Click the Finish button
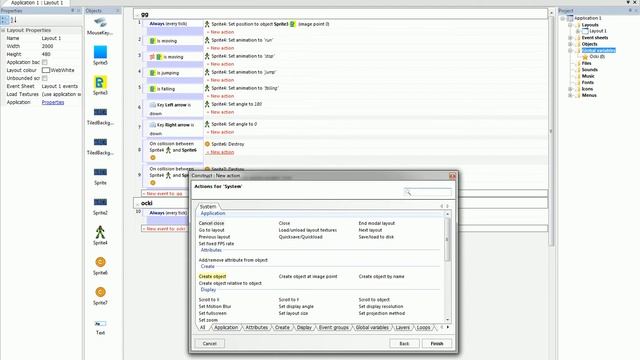The height and width of the screenshot is (360, 640). (x=437, y=344)
